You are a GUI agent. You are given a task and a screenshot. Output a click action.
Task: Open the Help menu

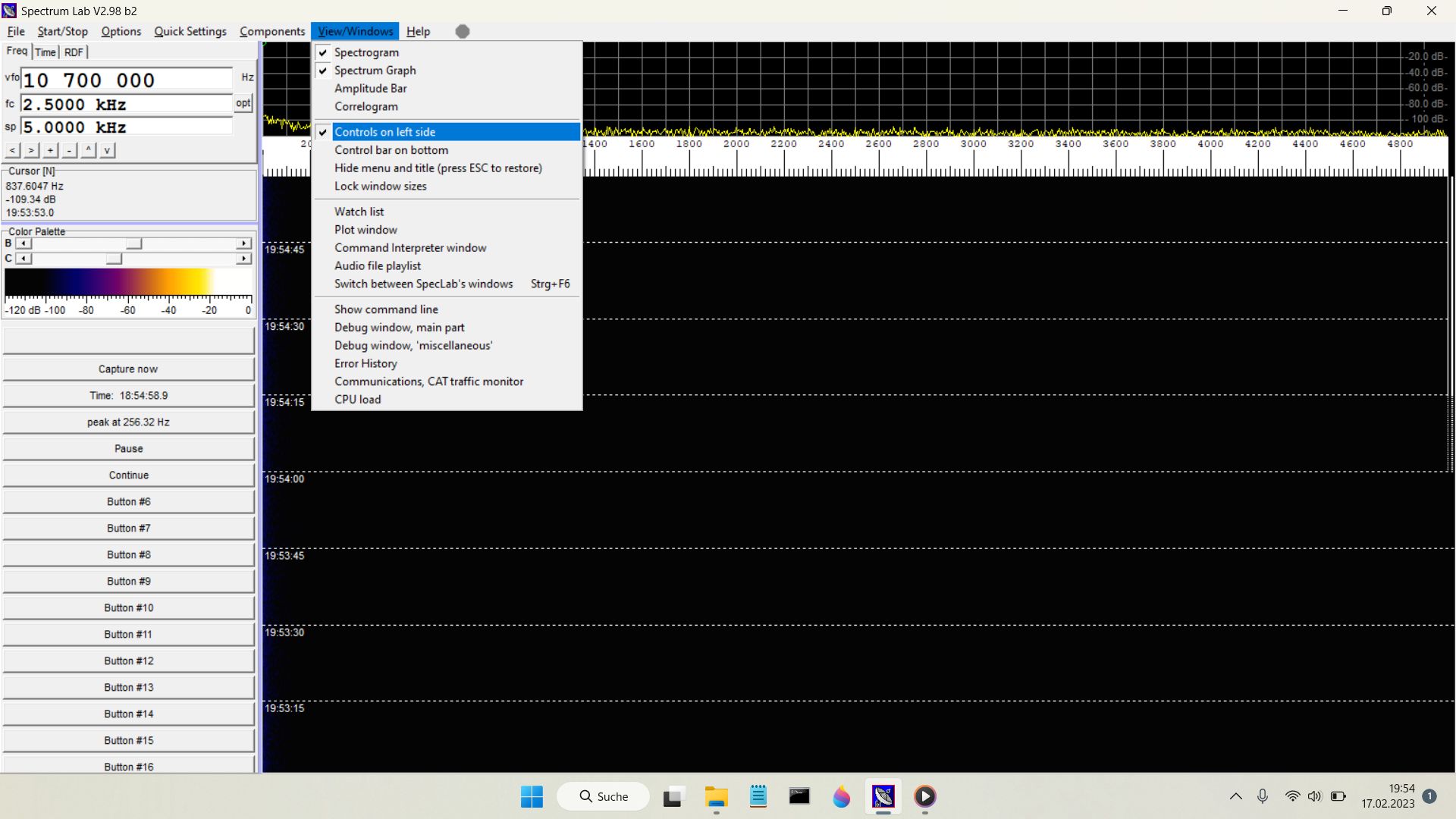(x=418, y=31)
